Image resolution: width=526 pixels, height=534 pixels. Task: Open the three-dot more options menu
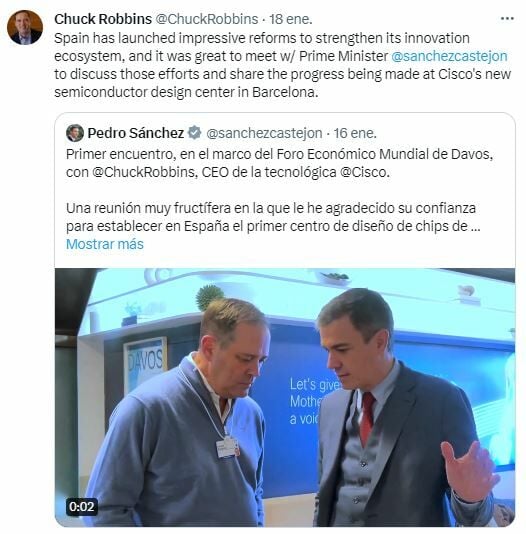[x=507, y=19]
